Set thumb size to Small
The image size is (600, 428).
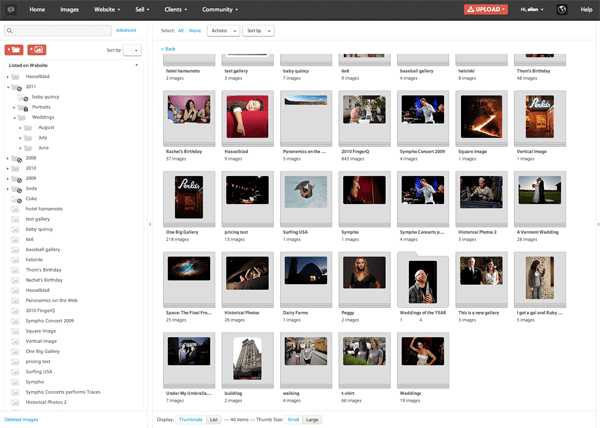(x=293, y=419)
